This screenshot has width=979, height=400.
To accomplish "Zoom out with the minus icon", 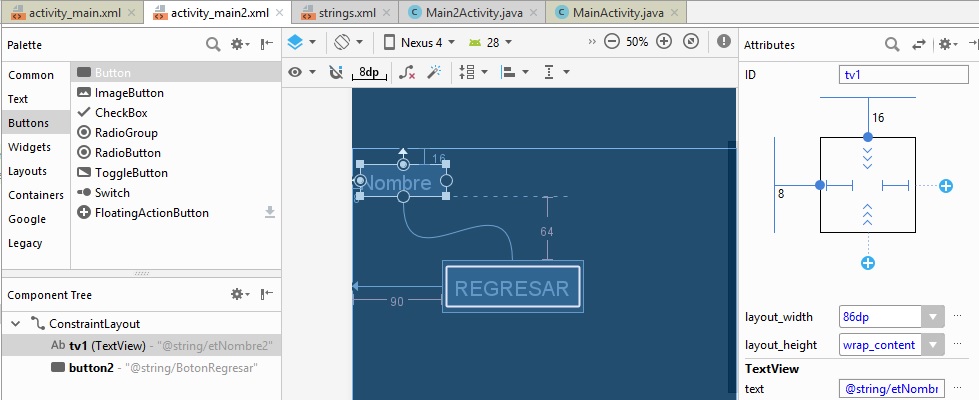I will tap(612, 42).
